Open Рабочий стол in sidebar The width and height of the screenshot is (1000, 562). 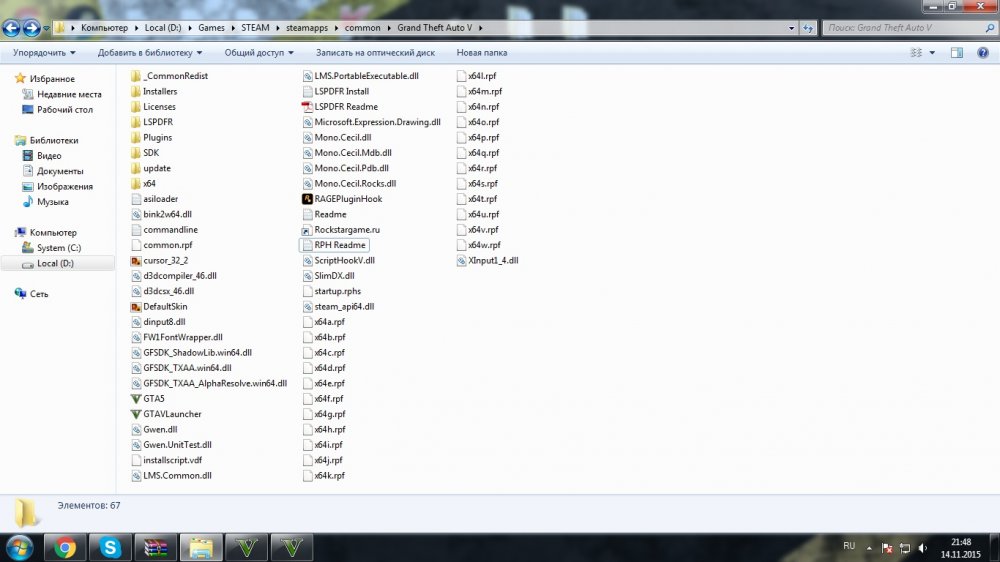point(64,110)
